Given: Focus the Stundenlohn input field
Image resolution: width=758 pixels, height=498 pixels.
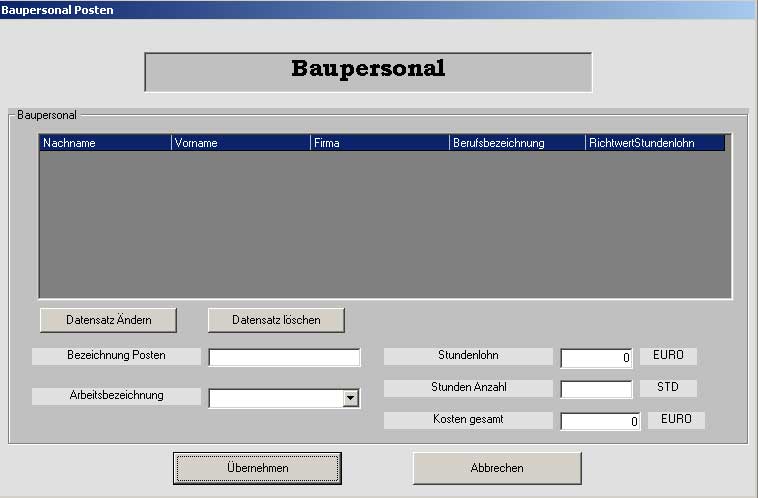Looking at the screenshot, I should pos(596,358).
